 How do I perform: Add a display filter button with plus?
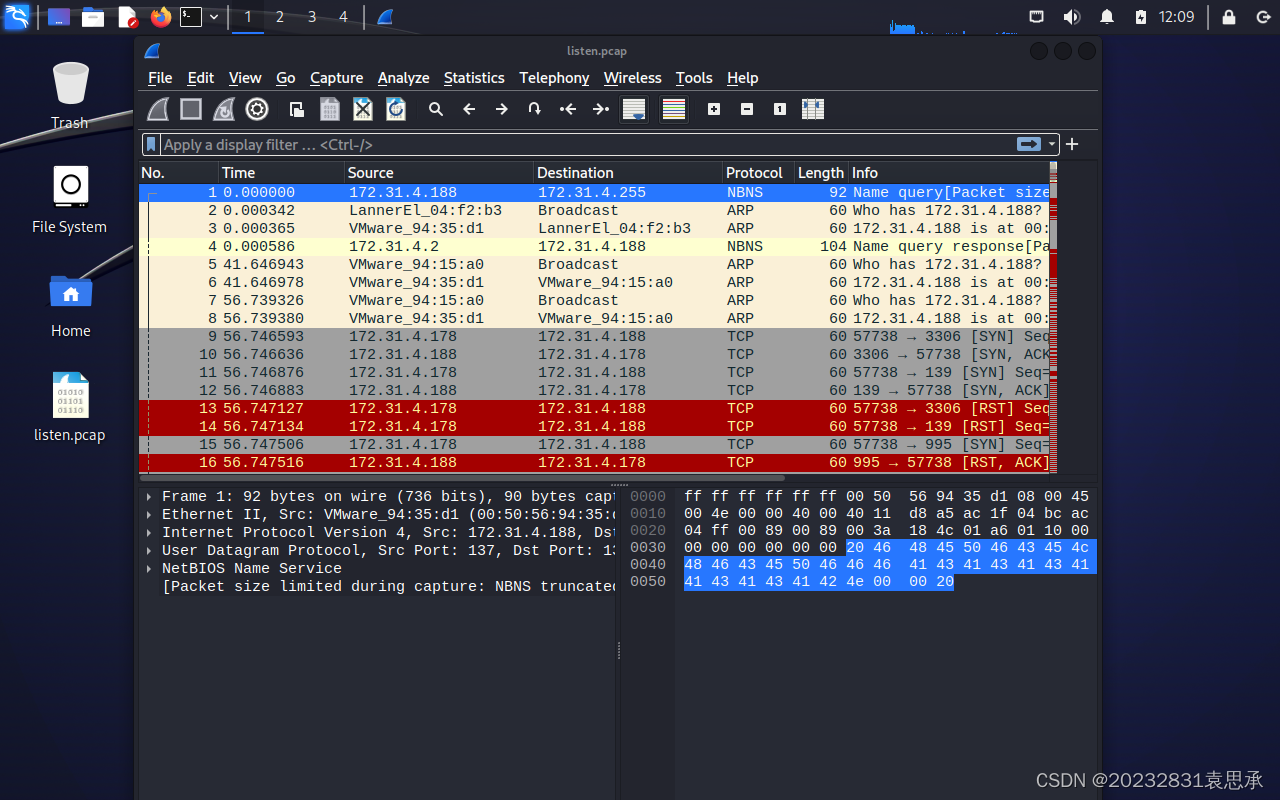1072,144
